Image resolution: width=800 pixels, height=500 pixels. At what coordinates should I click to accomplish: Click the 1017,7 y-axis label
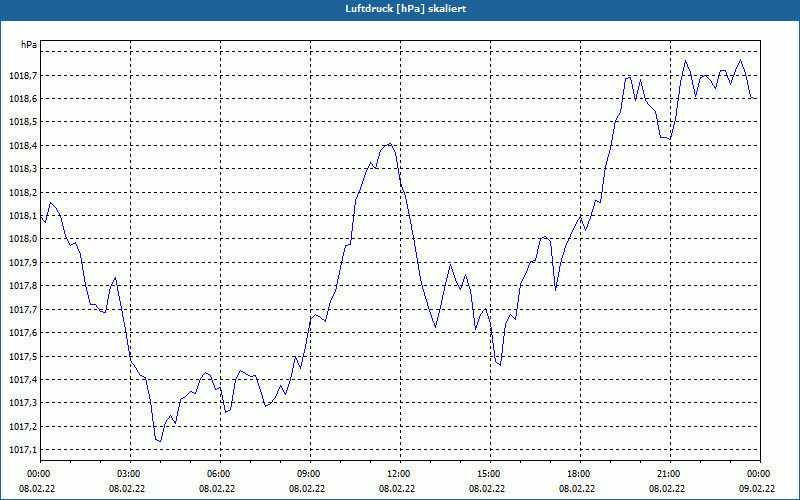tap(23, 309)
